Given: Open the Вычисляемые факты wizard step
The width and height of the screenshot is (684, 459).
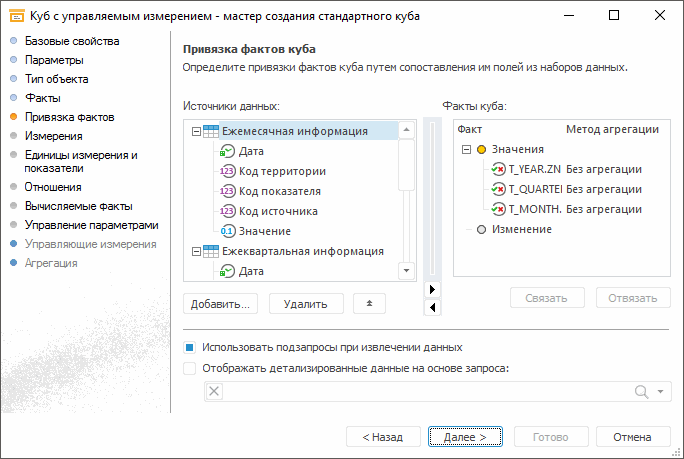Looking at the screenshot, I should (x=79, y=206).
